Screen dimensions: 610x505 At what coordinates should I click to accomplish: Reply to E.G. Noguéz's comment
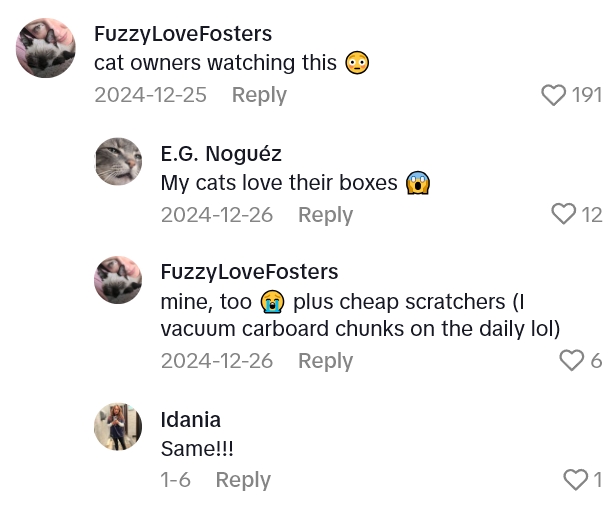pyautogui.click(x=325, y=215)
